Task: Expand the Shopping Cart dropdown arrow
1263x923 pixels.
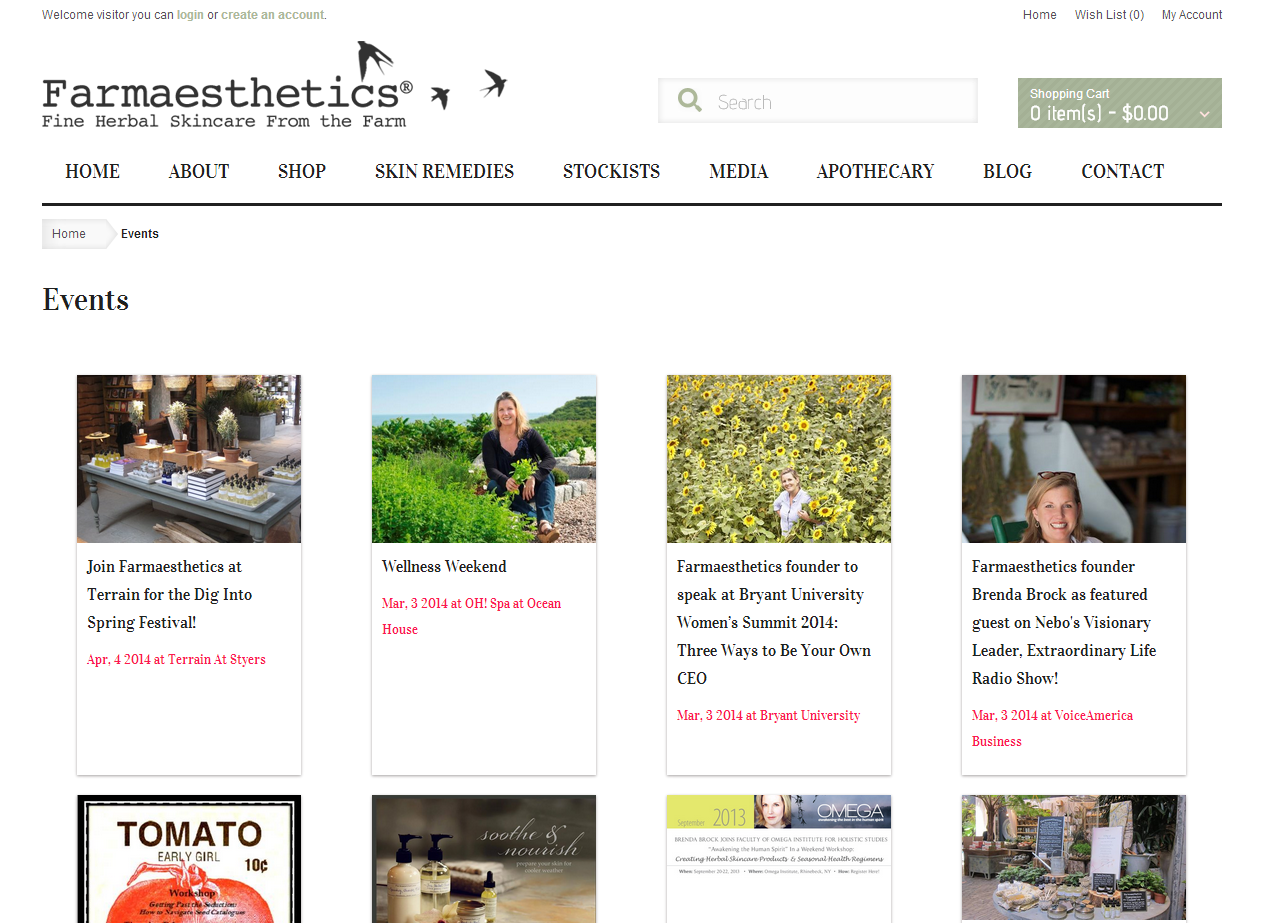Action: 1204,114
